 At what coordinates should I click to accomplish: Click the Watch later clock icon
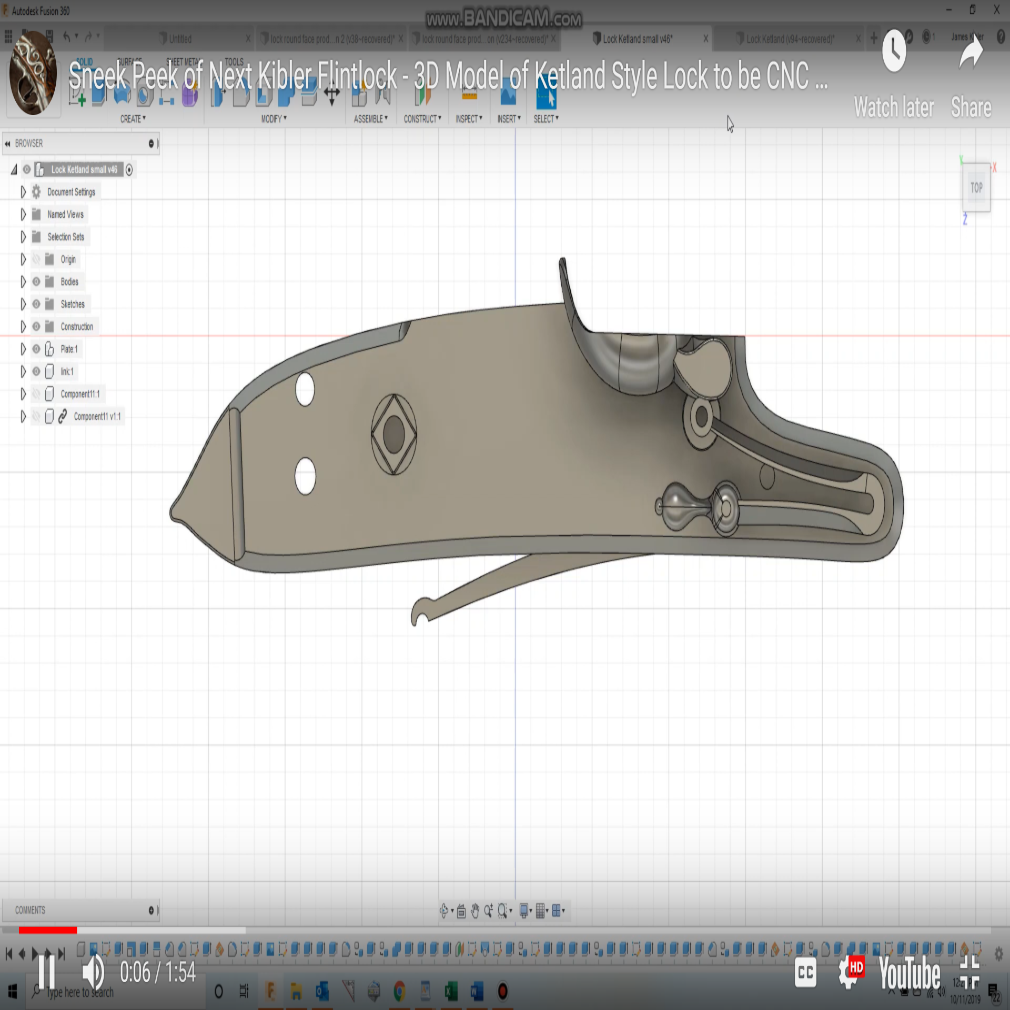coord(894,51)
